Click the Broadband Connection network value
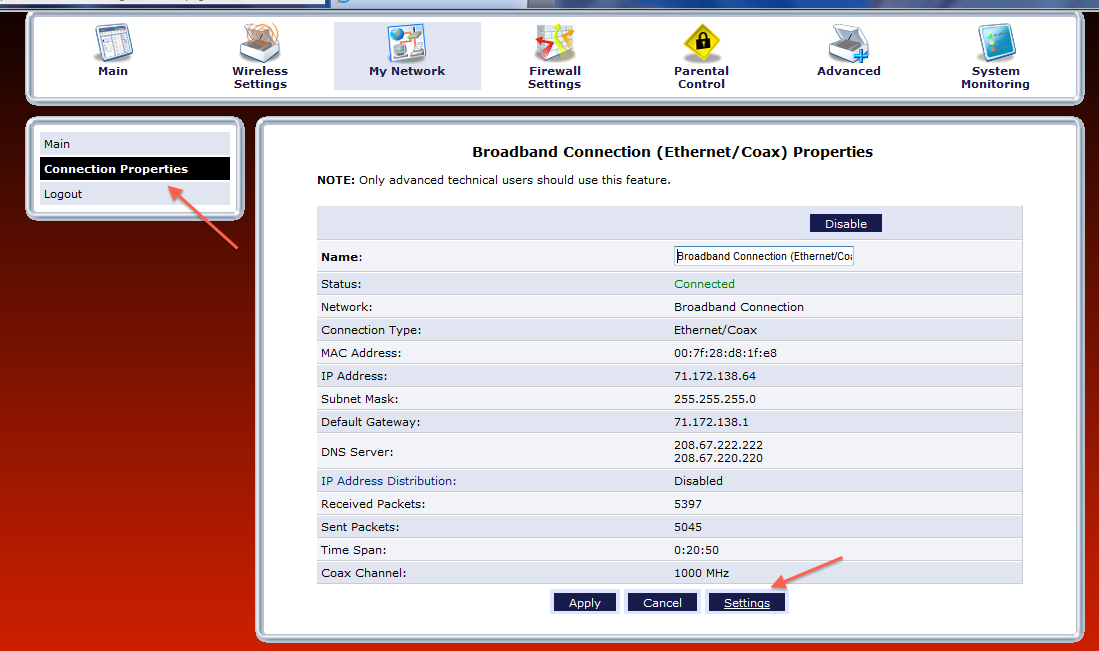 click(739, 307)
